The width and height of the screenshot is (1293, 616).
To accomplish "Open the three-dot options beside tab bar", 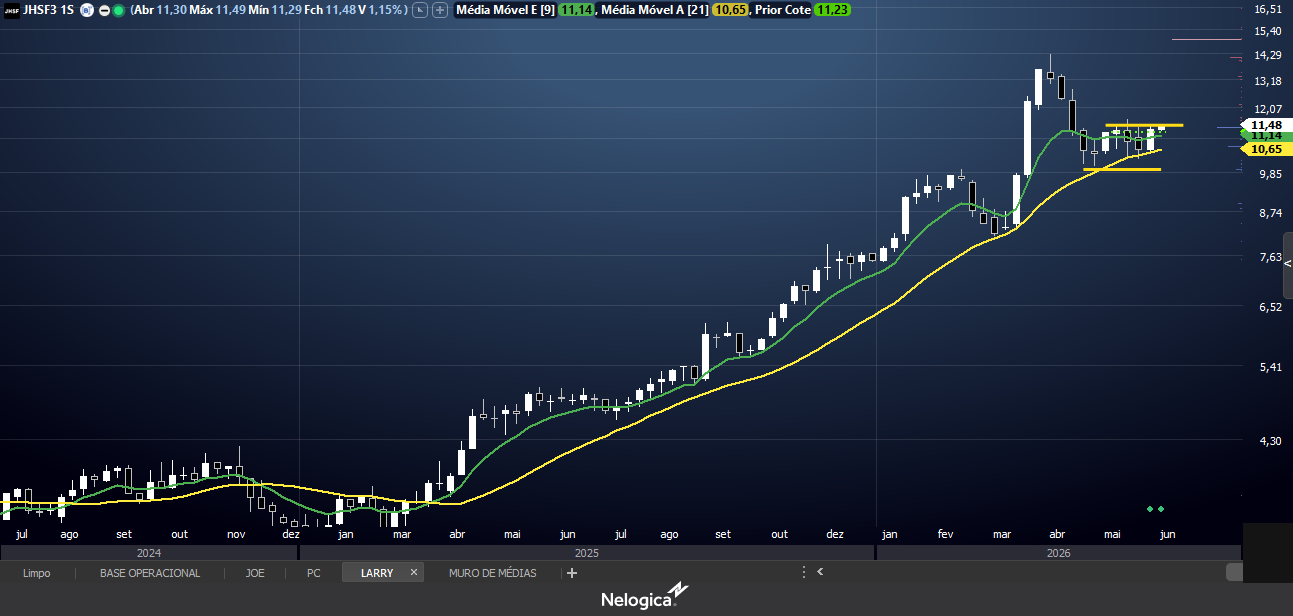I will 803,572.
